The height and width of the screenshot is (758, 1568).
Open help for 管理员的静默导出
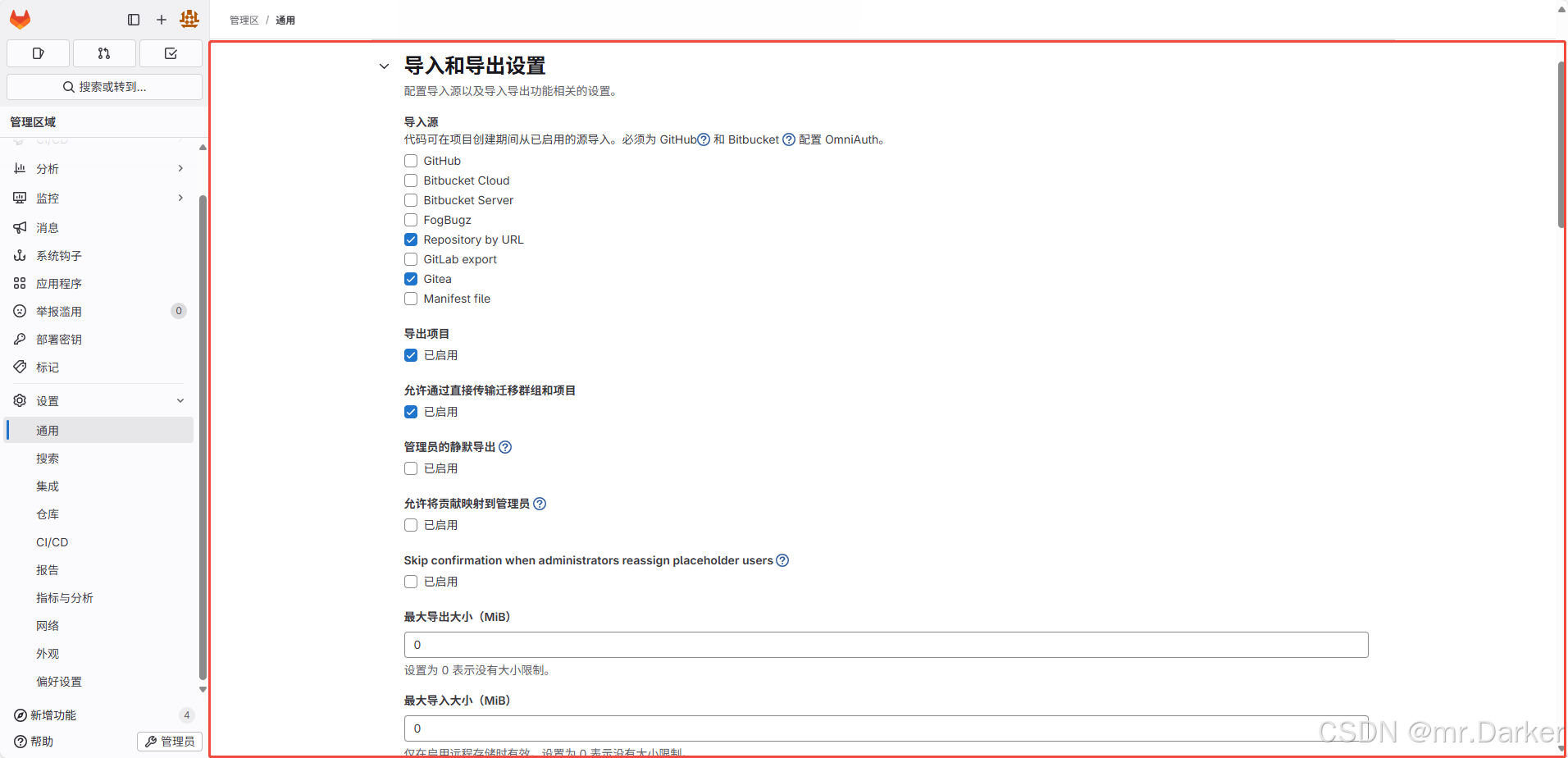pos(505,447)
